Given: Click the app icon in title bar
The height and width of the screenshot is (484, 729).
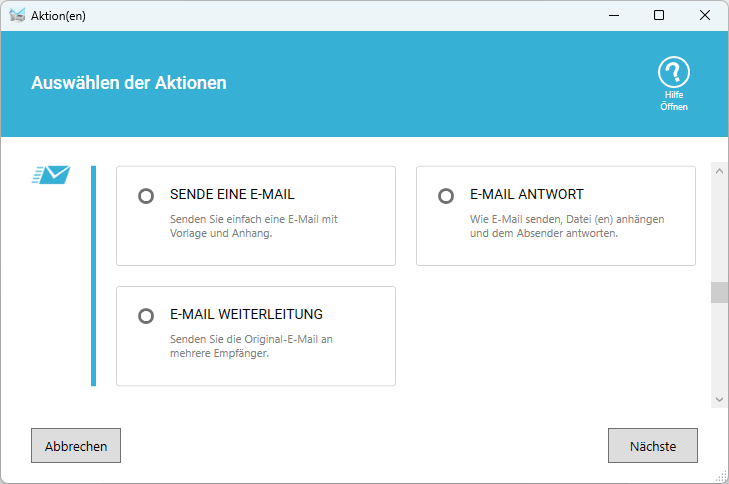Looking at the screenshot, I should pyautogui.click(x=16, y=15).
